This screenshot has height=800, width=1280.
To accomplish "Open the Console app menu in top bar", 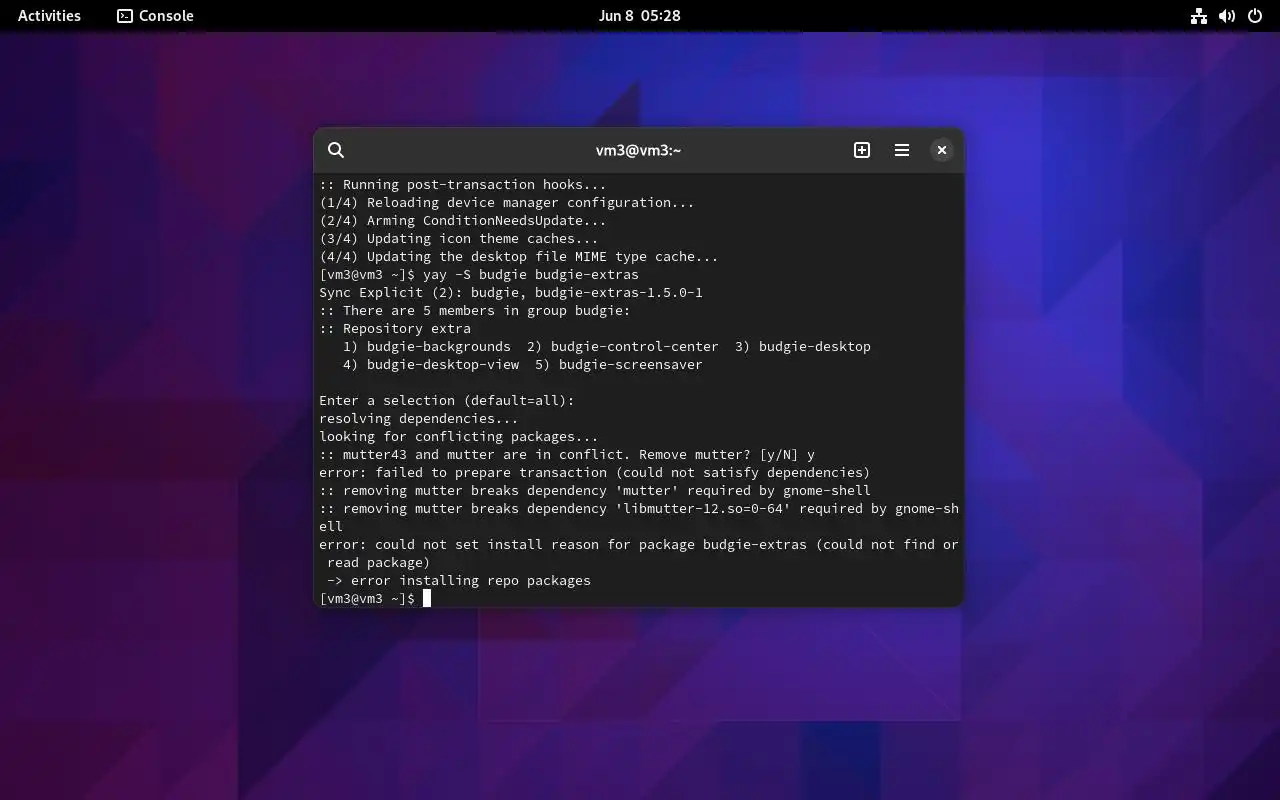I will pos(155,16).
